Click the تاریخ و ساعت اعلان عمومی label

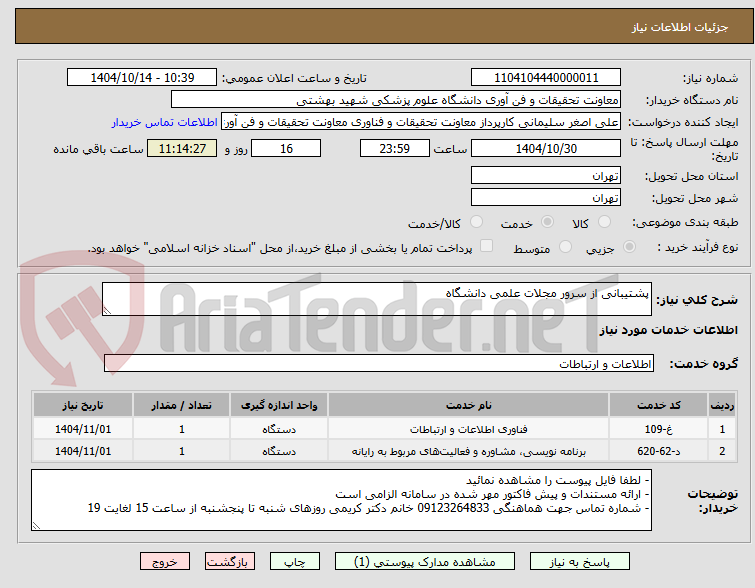click(x=294, y=78)
